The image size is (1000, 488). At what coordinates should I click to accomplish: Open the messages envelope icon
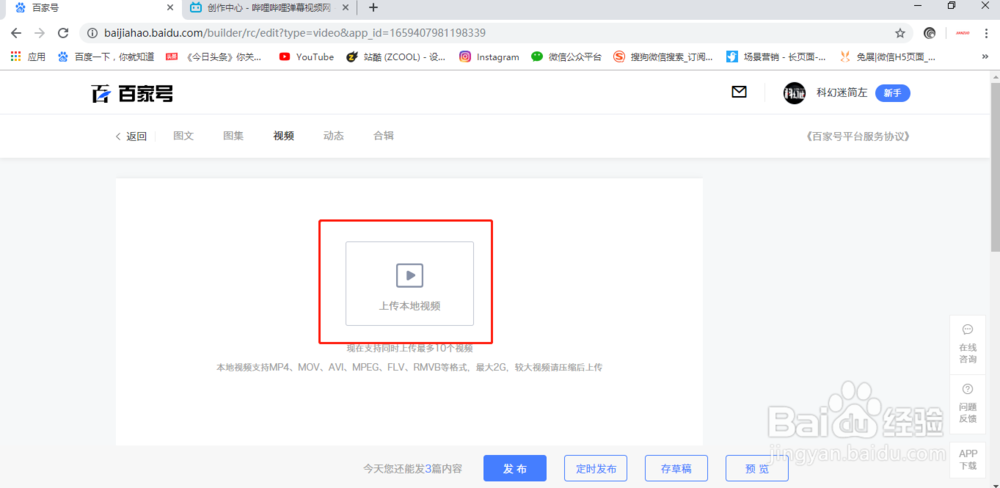coord(739,92)
